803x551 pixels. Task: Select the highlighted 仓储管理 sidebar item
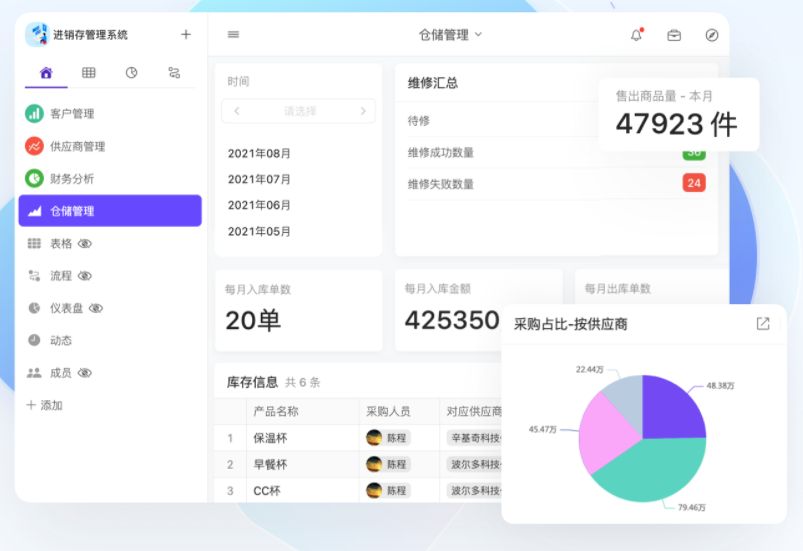pos(110,210)
